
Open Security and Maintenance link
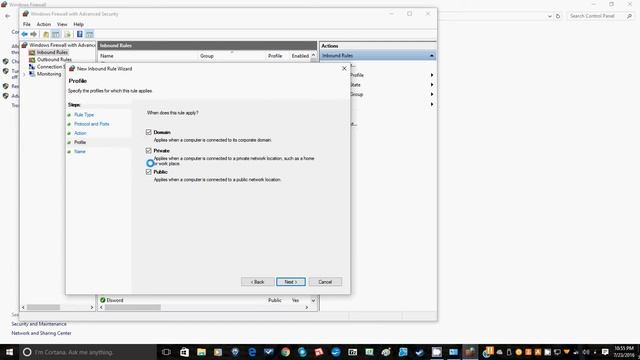39,324
